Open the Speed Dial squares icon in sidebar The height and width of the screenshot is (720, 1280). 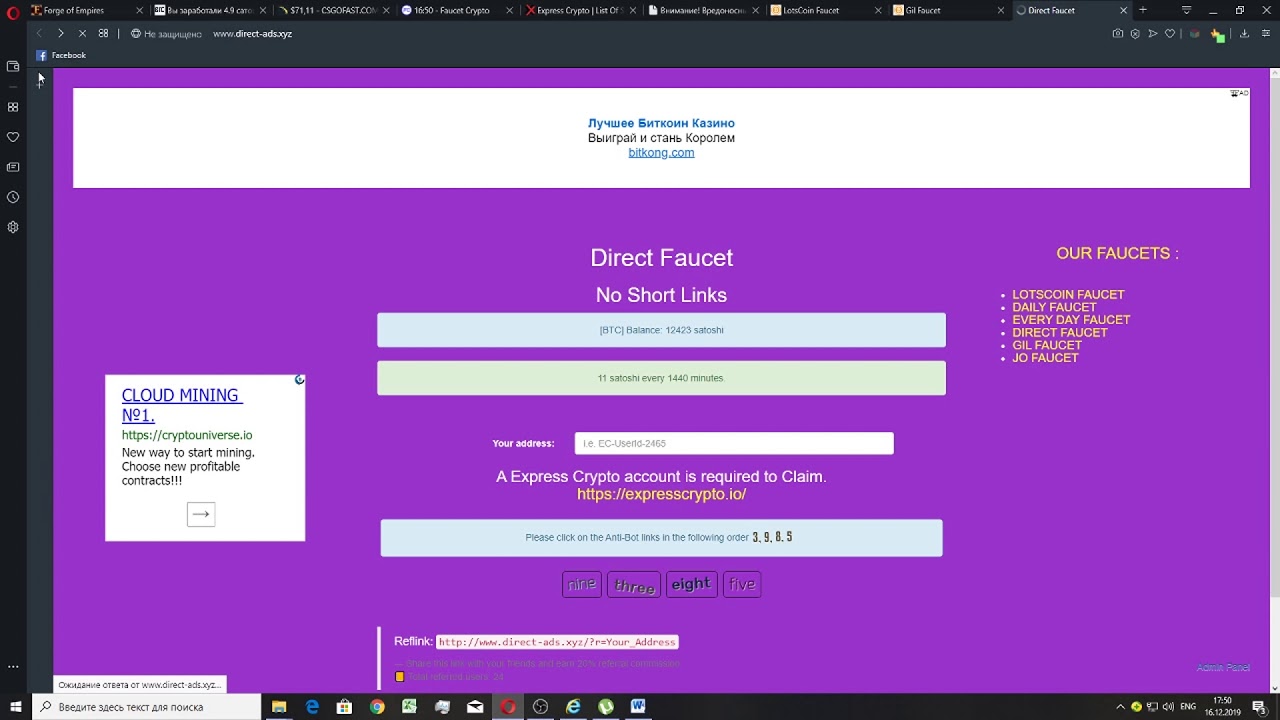[x=13, y=107]
